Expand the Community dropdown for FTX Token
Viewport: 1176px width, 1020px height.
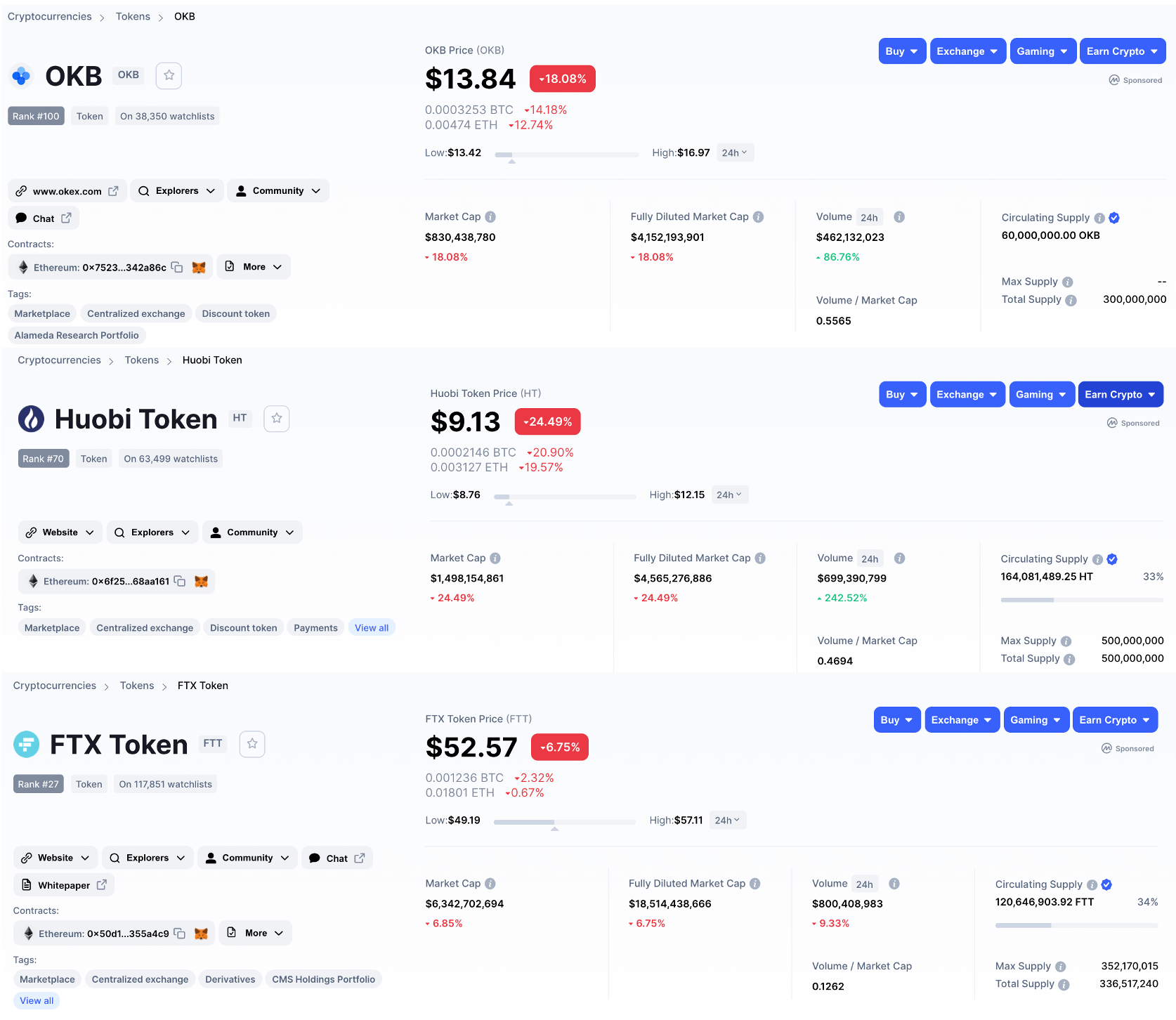[x=247, y=857]
